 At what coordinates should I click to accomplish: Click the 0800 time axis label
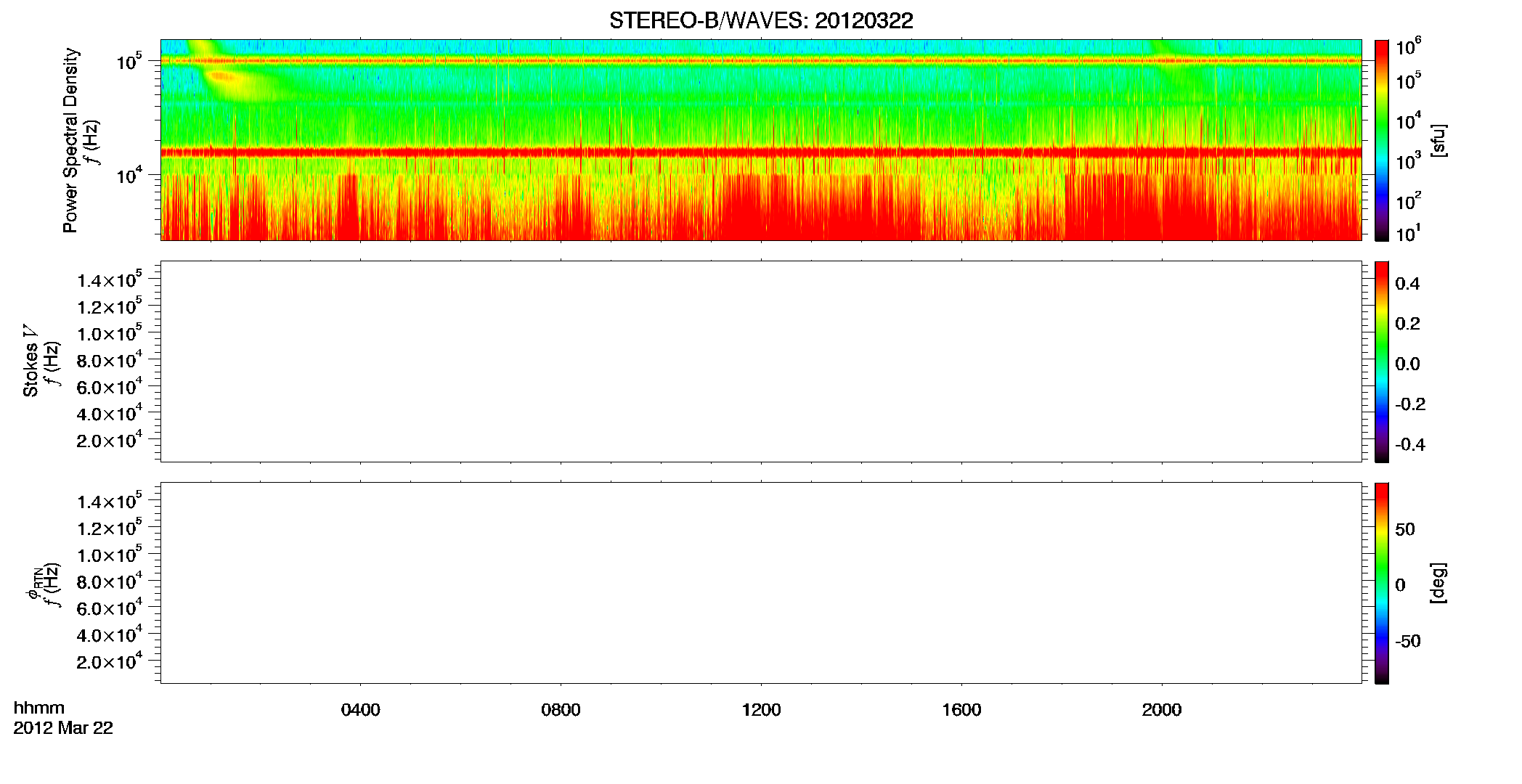561,710
